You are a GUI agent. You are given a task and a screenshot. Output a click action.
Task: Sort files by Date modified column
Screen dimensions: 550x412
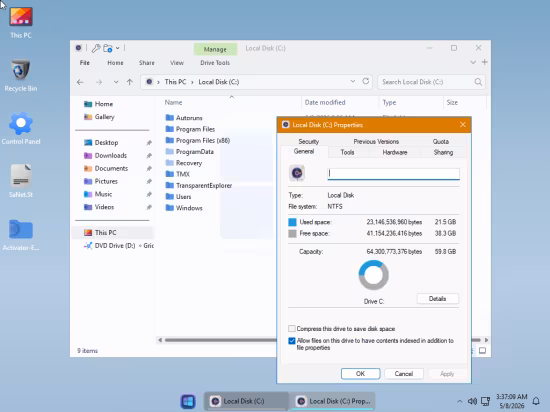click(325, 102)
